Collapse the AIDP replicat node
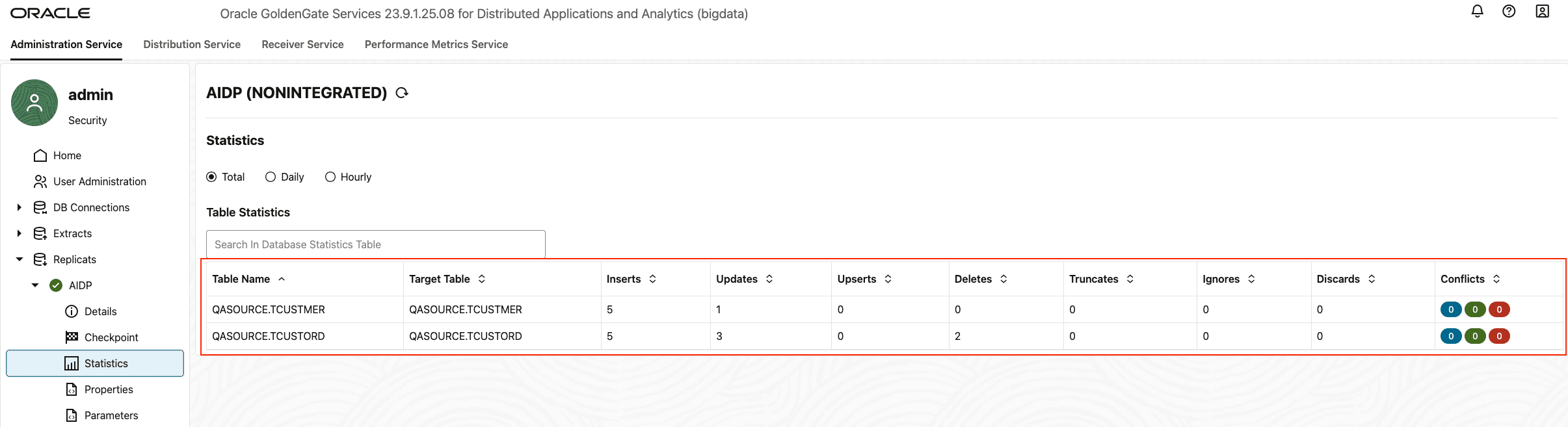The image size is (1568, 427). [35, 285]
